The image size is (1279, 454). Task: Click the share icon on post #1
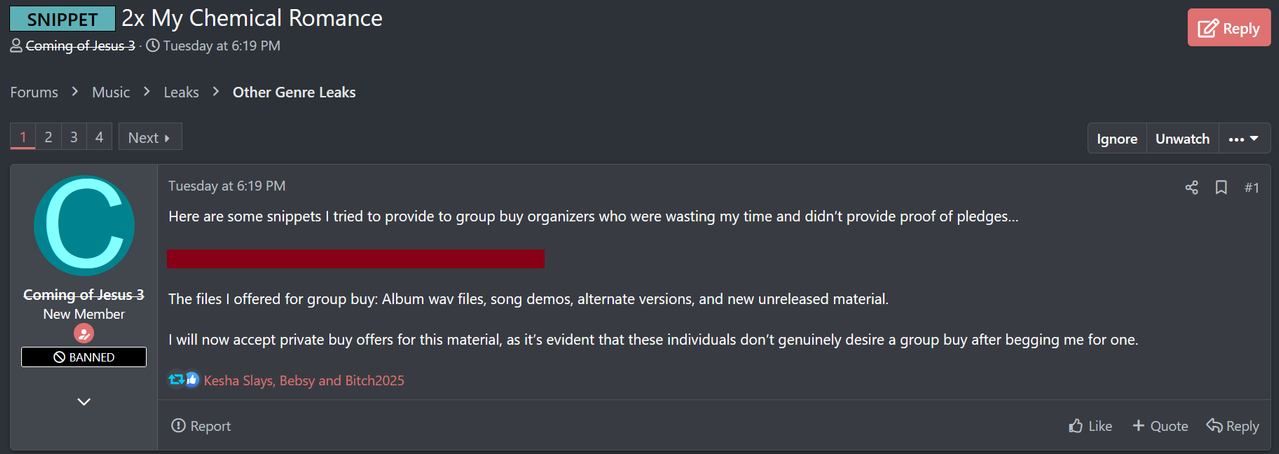pos(1191,187)
